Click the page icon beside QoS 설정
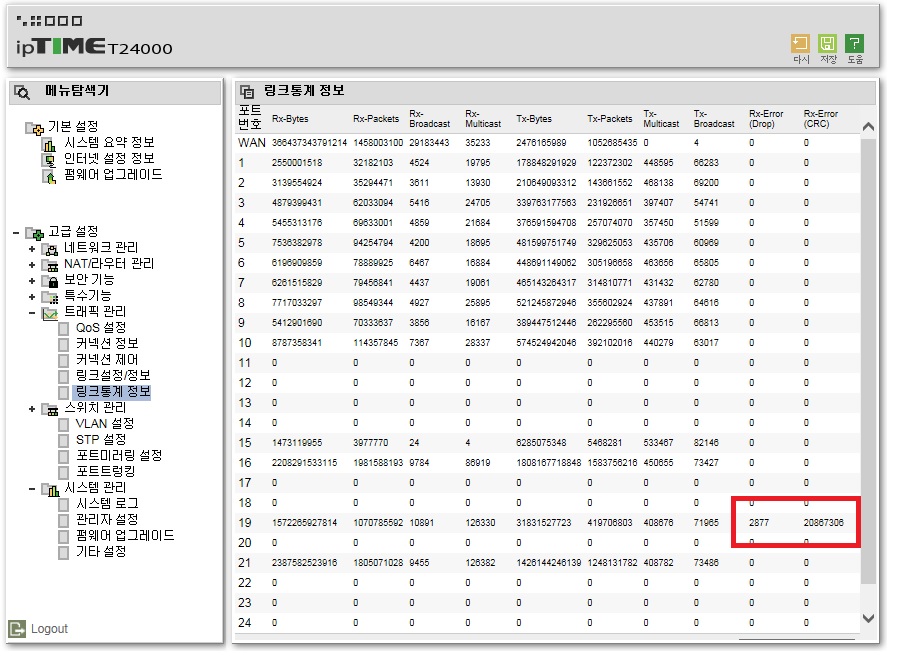The width and height of the screenshot is (899, 665). point(64,328)
